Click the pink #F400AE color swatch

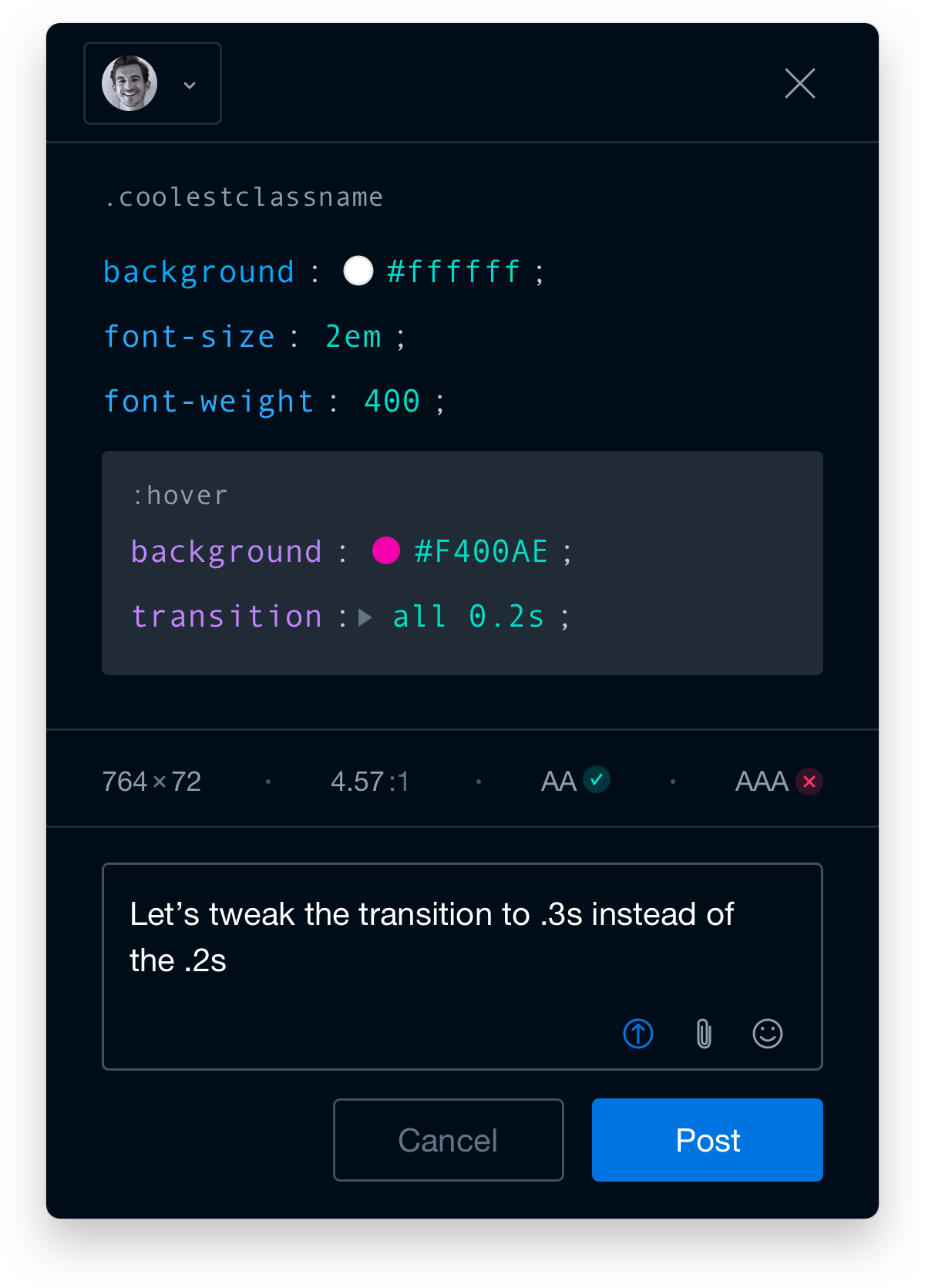pos(386,550)
